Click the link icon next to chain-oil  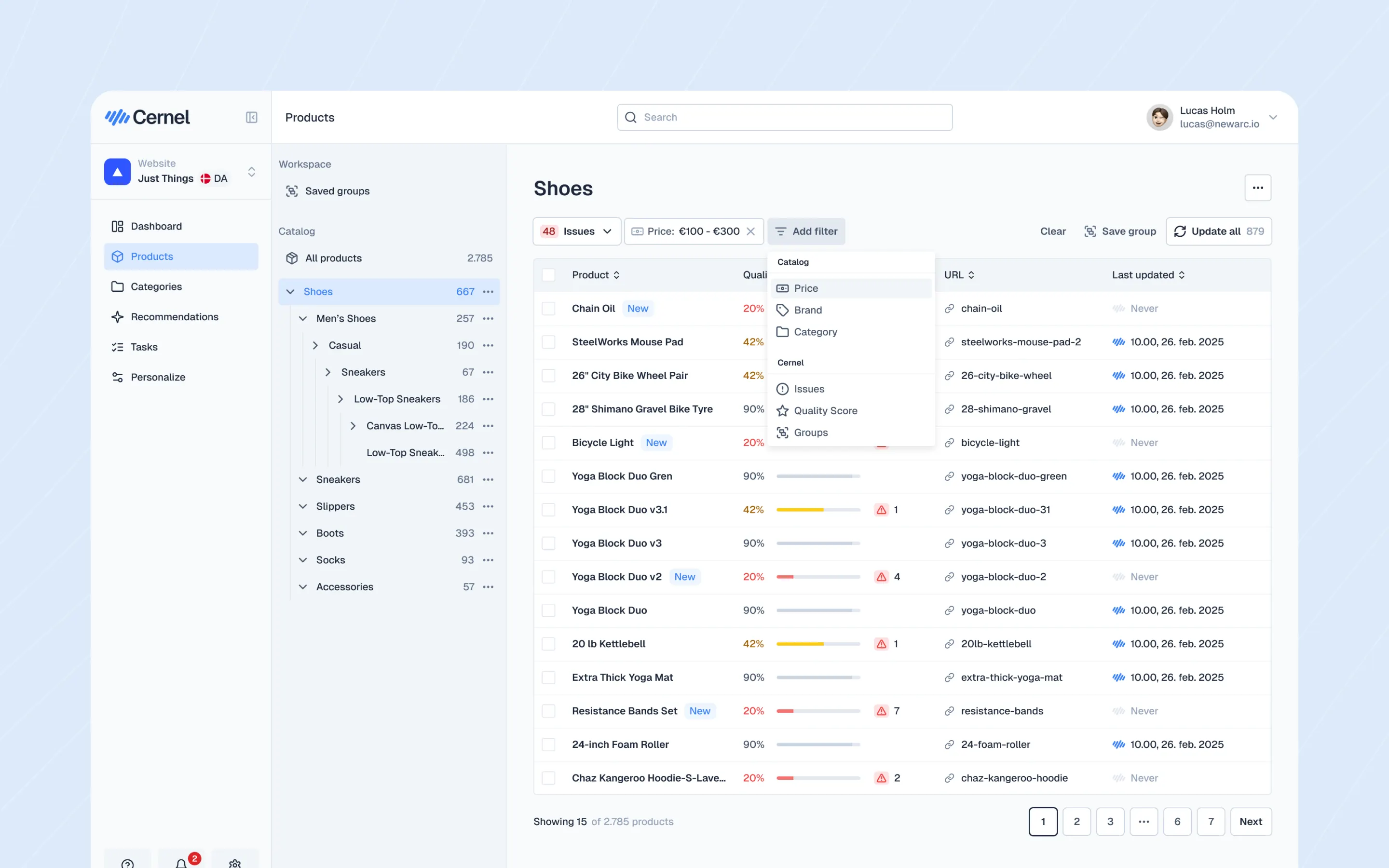pyautogui.click(x=949, y=308)
